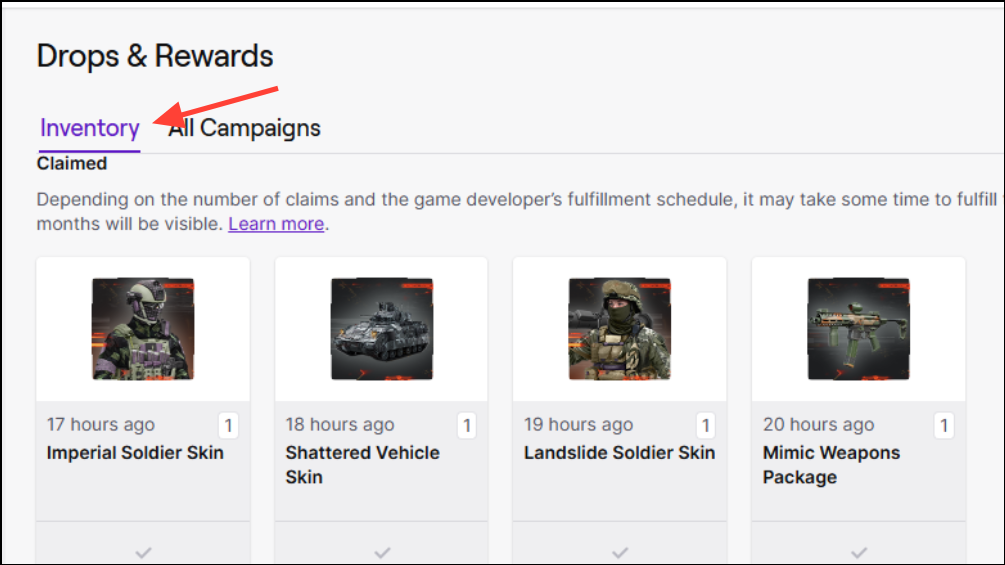This screenshot has width=1005, height=565.
Task: Click the Imperial Soldier Skin count badge
Action: [228, 426]
